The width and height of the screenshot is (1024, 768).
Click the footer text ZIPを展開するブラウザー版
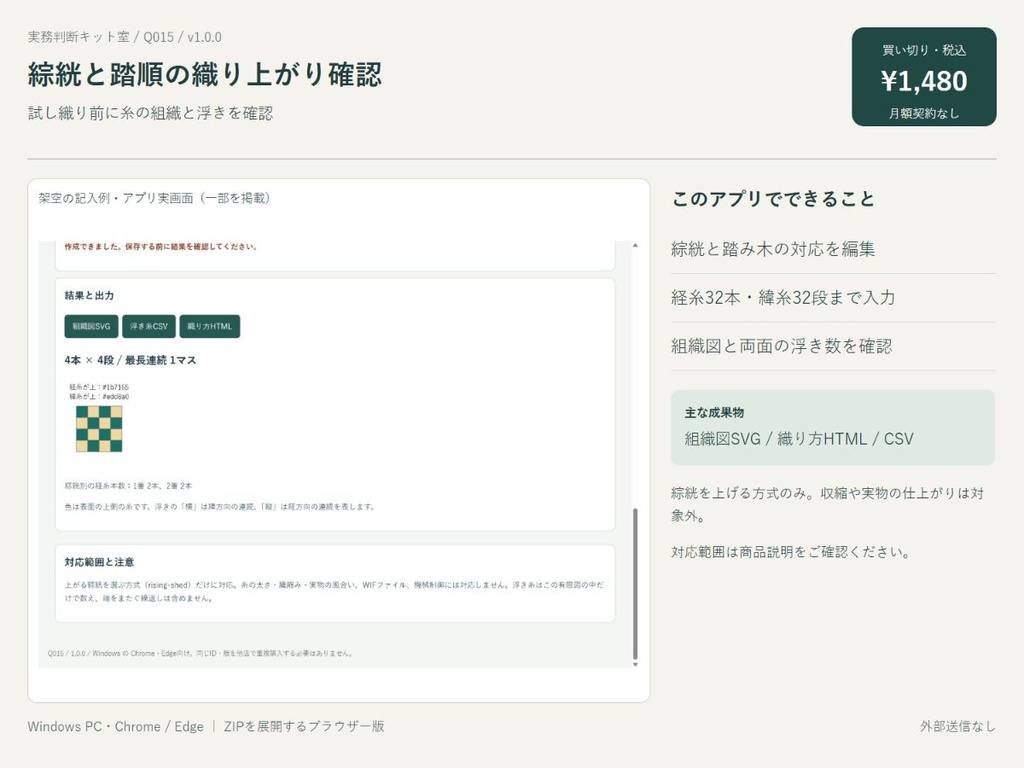click(304, 726)
